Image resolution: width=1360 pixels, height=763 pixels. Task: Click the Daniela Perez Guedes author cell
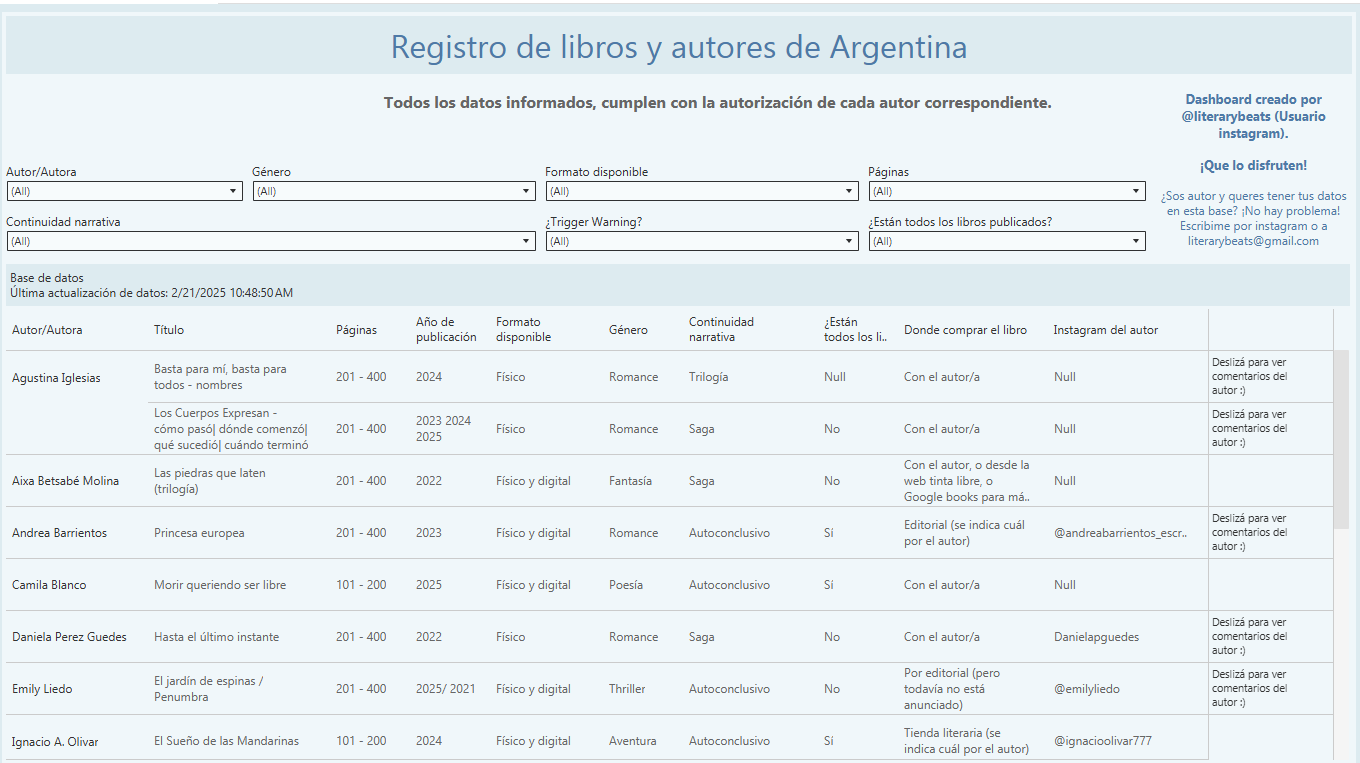[x=69, y=637]
